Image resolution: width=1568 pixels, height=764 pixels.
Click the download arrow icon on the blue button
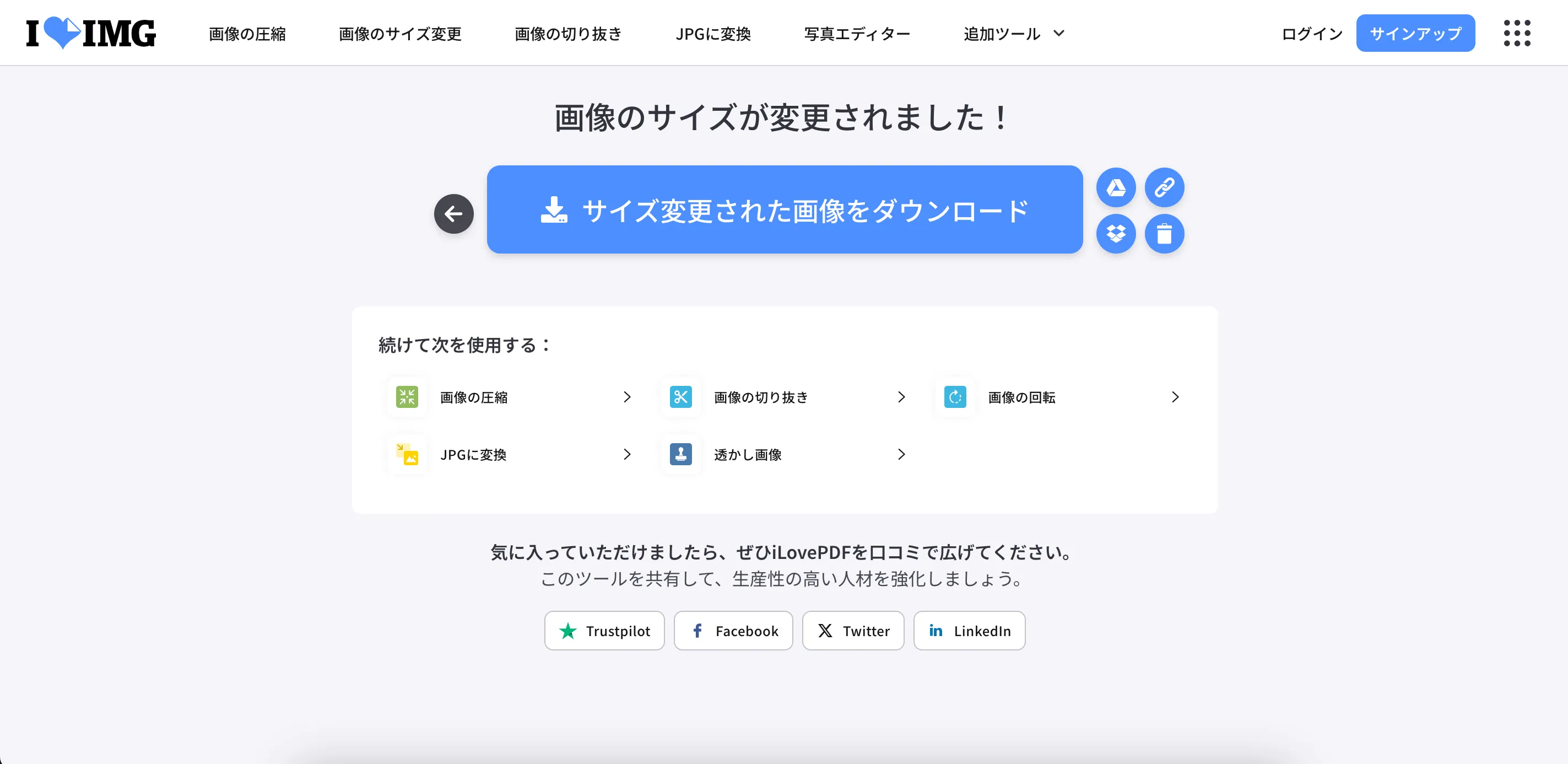(554, 210)
